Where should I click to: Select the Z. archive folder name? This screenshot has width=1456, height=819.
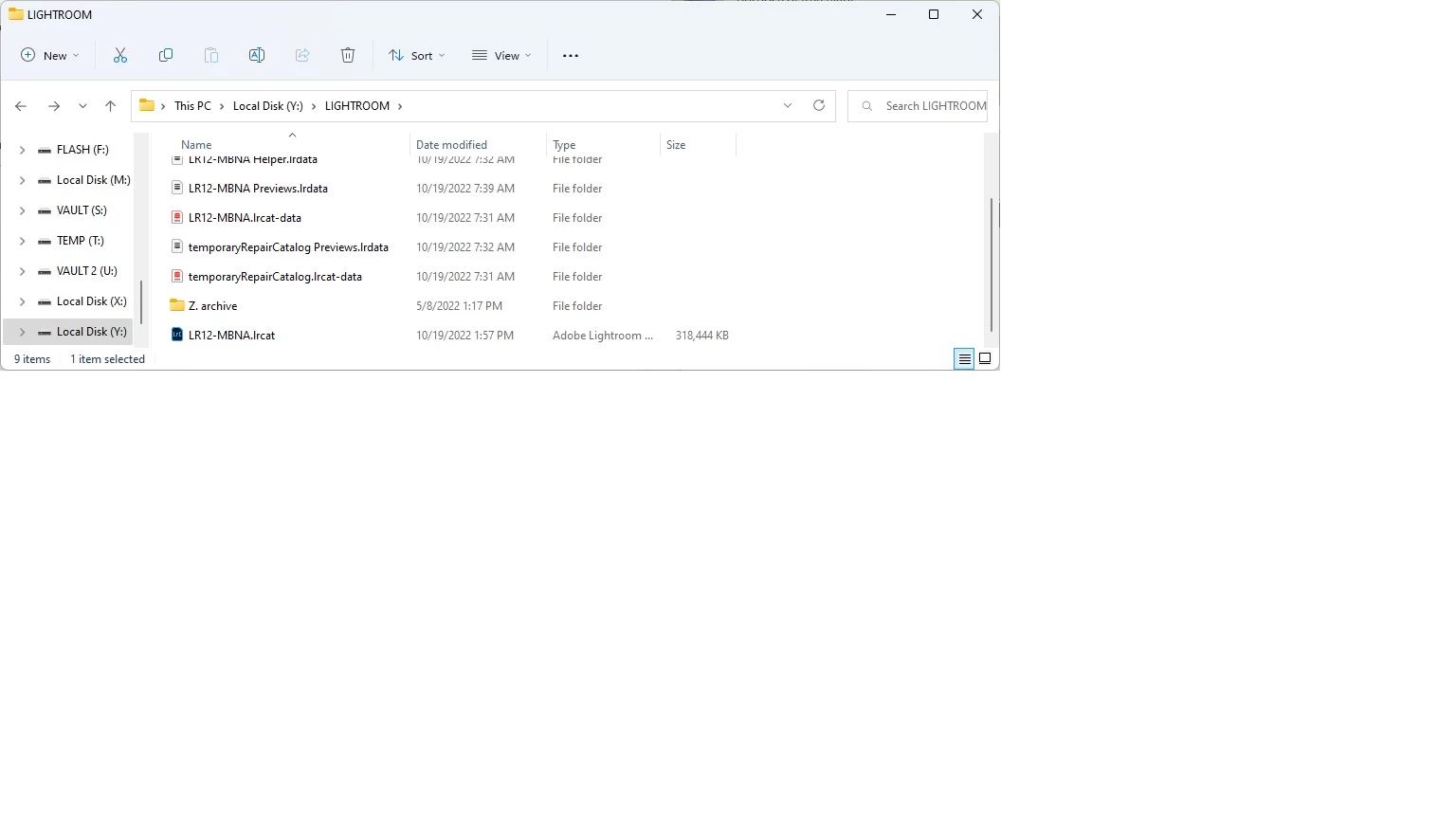(x=212, y=306)
